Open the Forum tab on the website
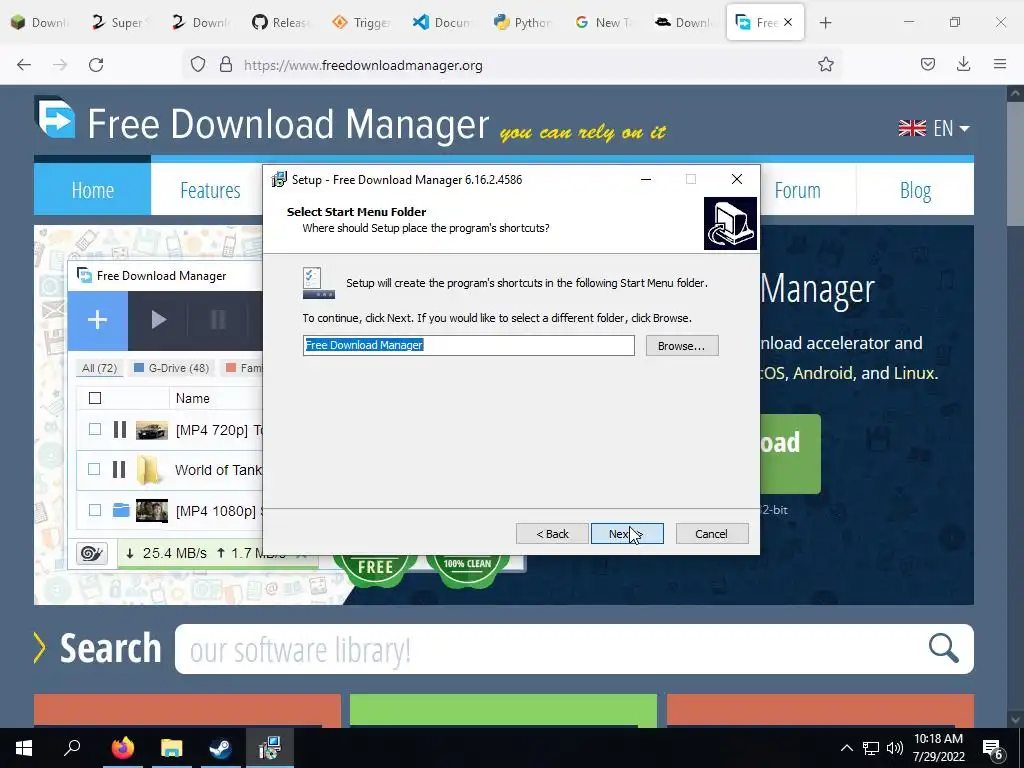Image resolution: width=1024 pixels, height=768 pixels. click(x=797, y=189)
